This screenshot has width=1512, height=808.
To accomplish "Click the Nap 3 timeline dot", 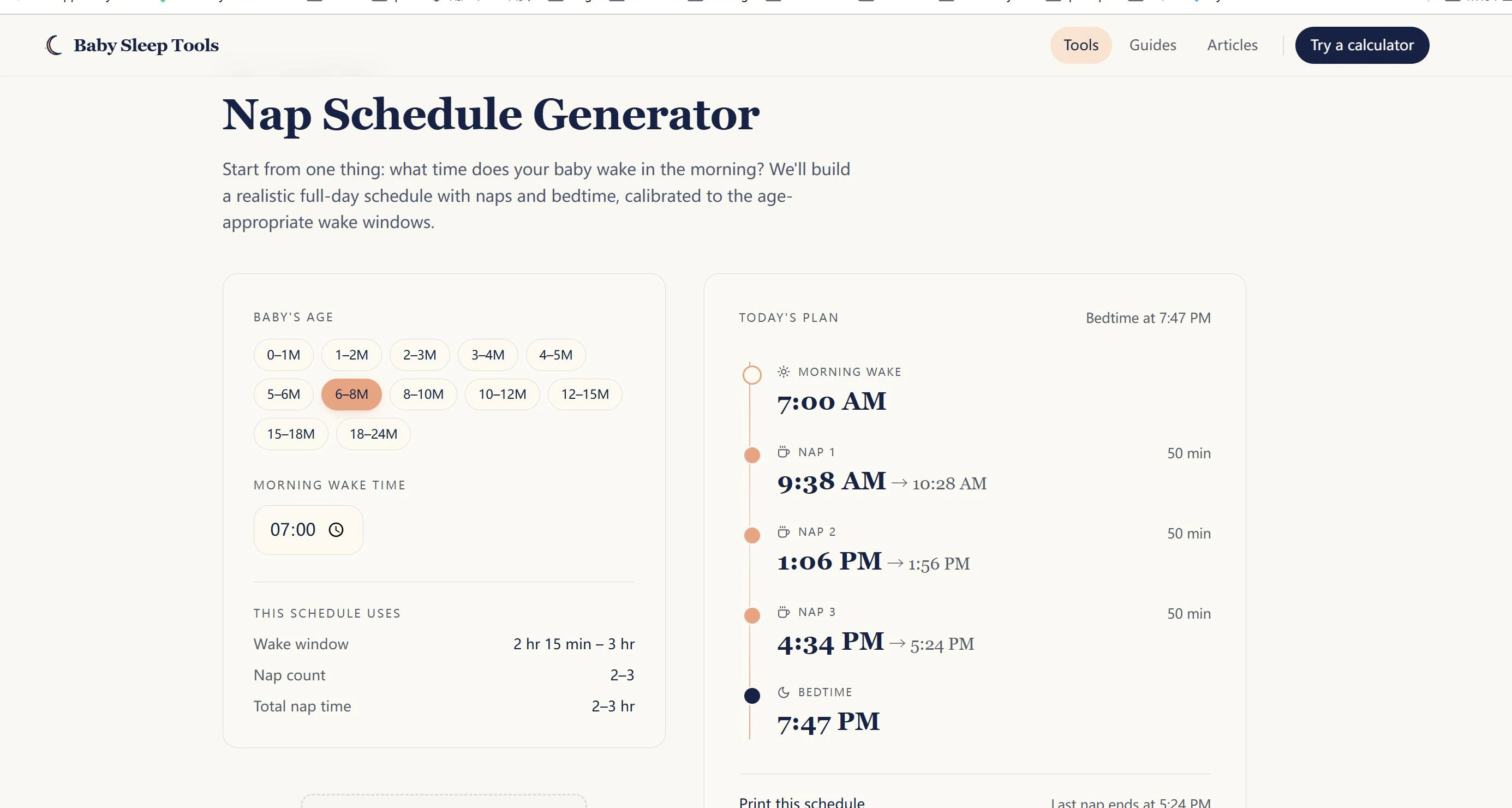I will tap(752, 615).
